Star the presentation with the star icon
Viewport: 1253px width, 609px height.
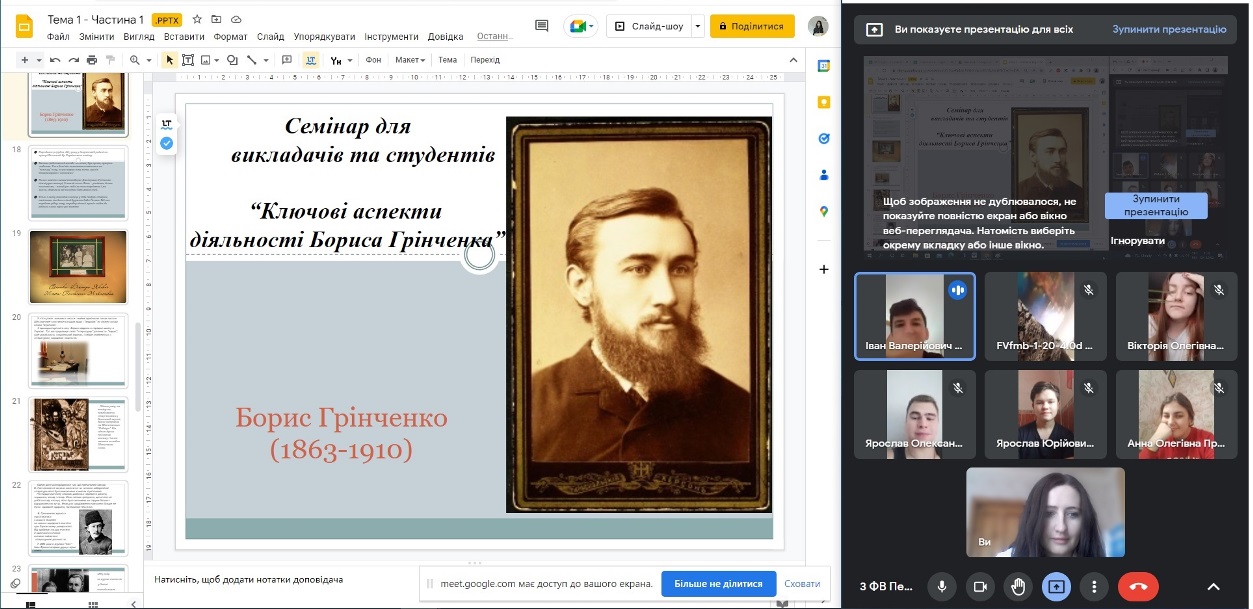[197, 19]
